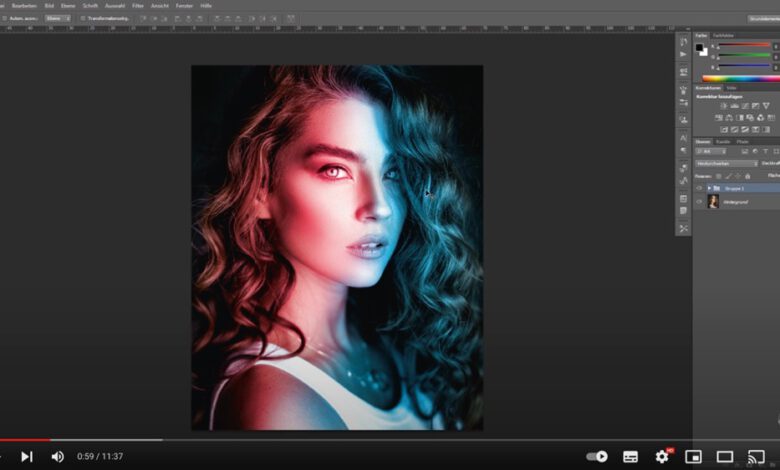
Task: Open the Tool Presets crossed-tools icon
Action: click(683, 229)
